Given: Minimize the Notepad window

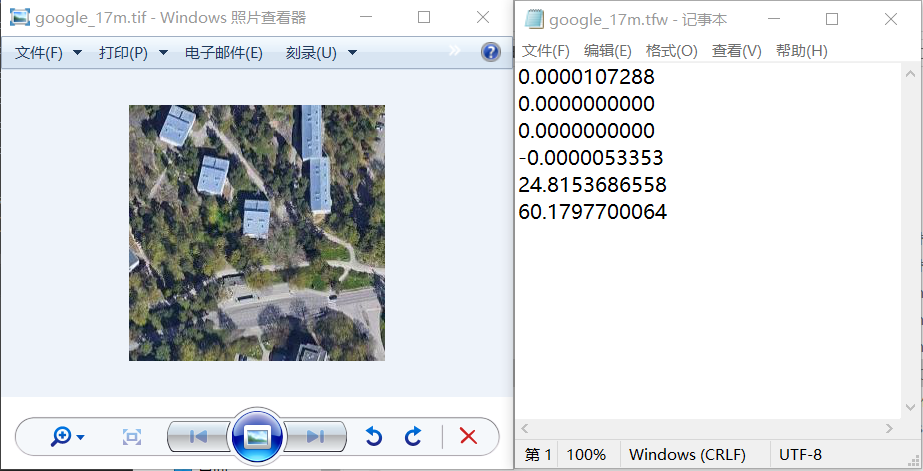Looking at the screenshot, I should pyautogui.click(x=773, y=19).
